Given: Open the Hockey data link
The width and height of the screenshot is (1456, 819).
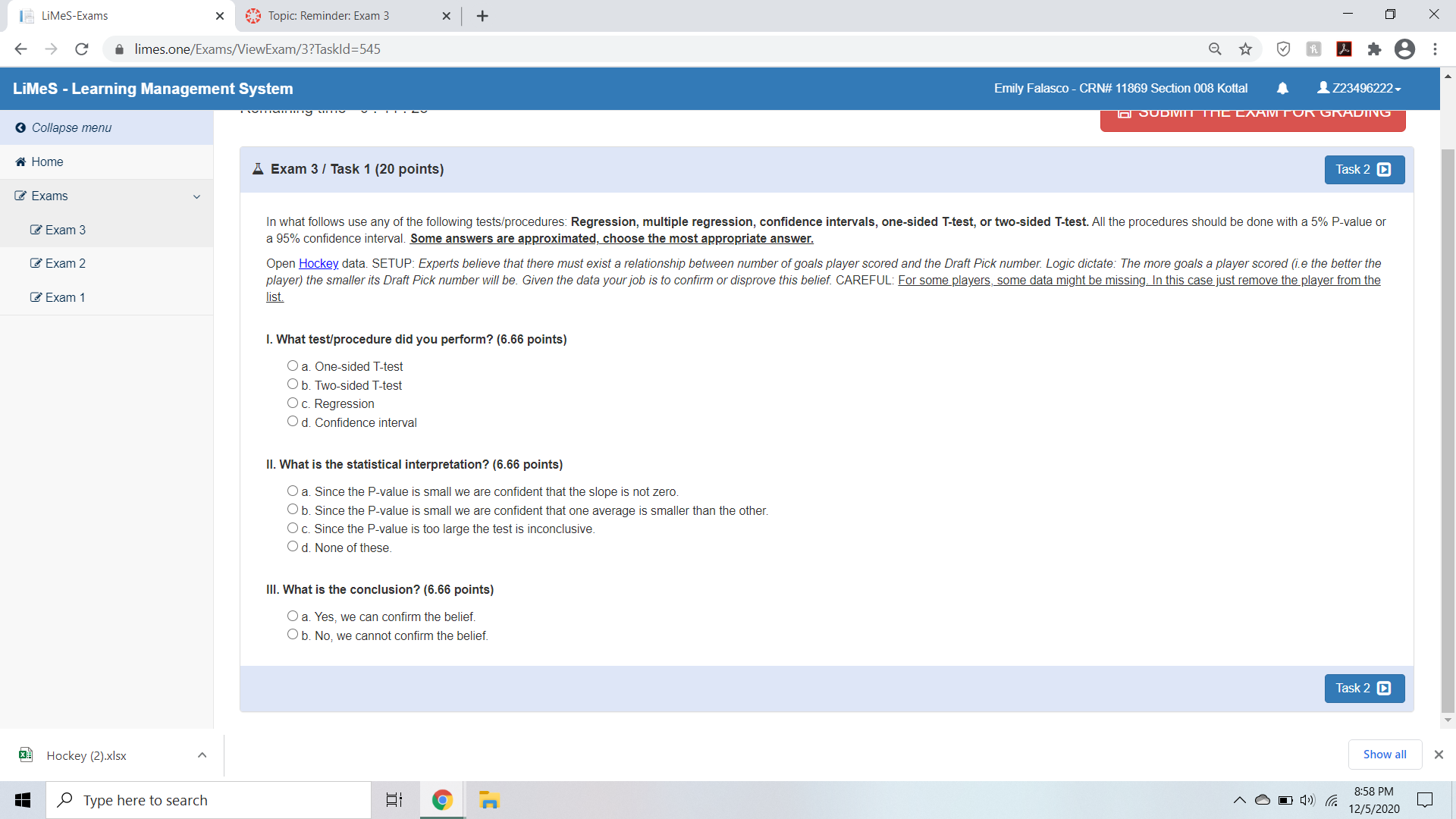Looking at the screenshot, I should [318, 263].
